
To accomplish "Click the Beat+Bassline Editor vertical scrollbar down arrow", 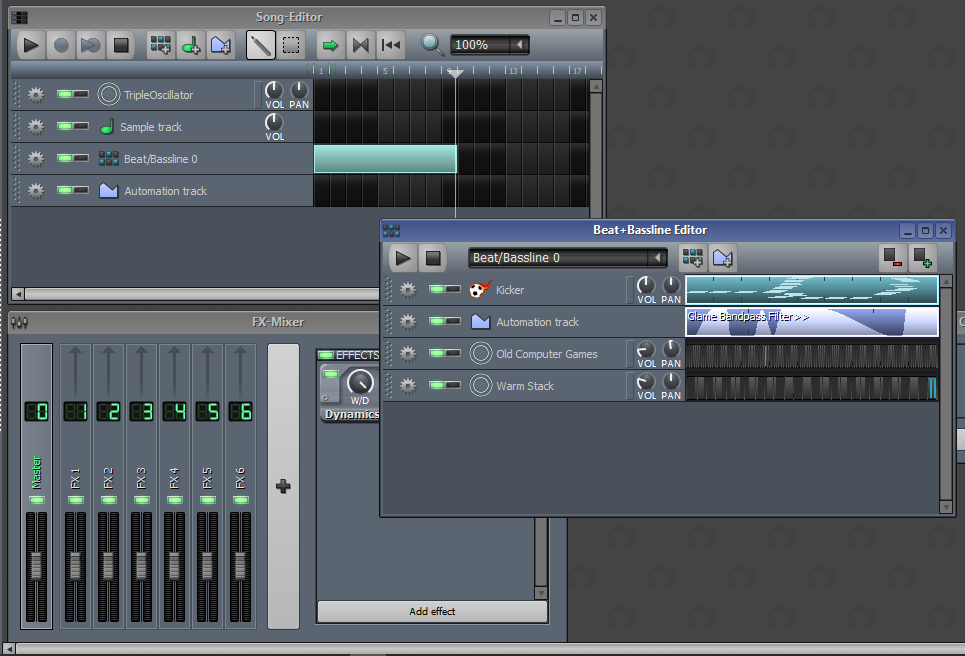I will (946, 507).
